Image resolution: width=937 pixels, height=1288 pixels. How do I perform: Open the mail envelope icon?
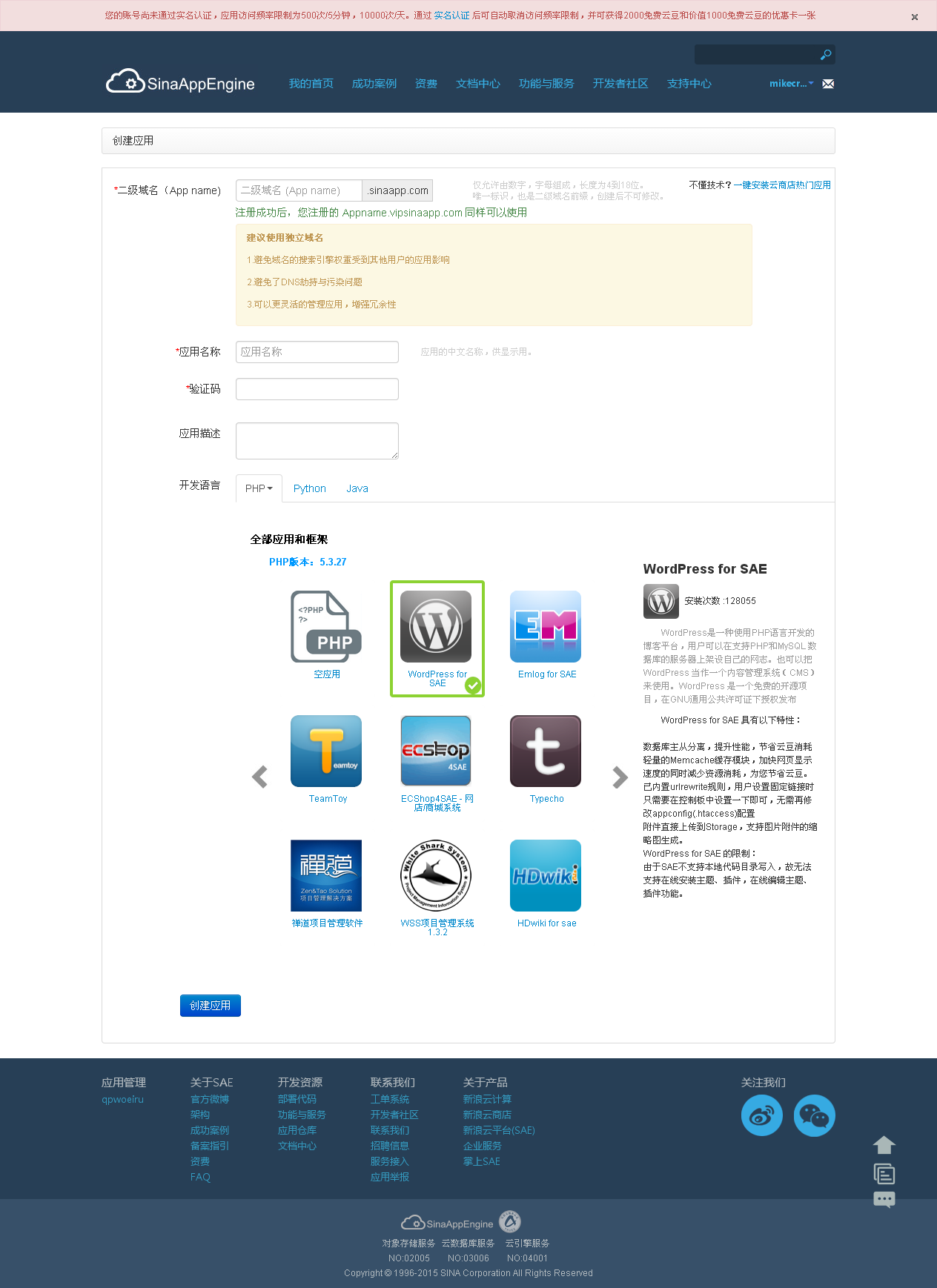828,84
